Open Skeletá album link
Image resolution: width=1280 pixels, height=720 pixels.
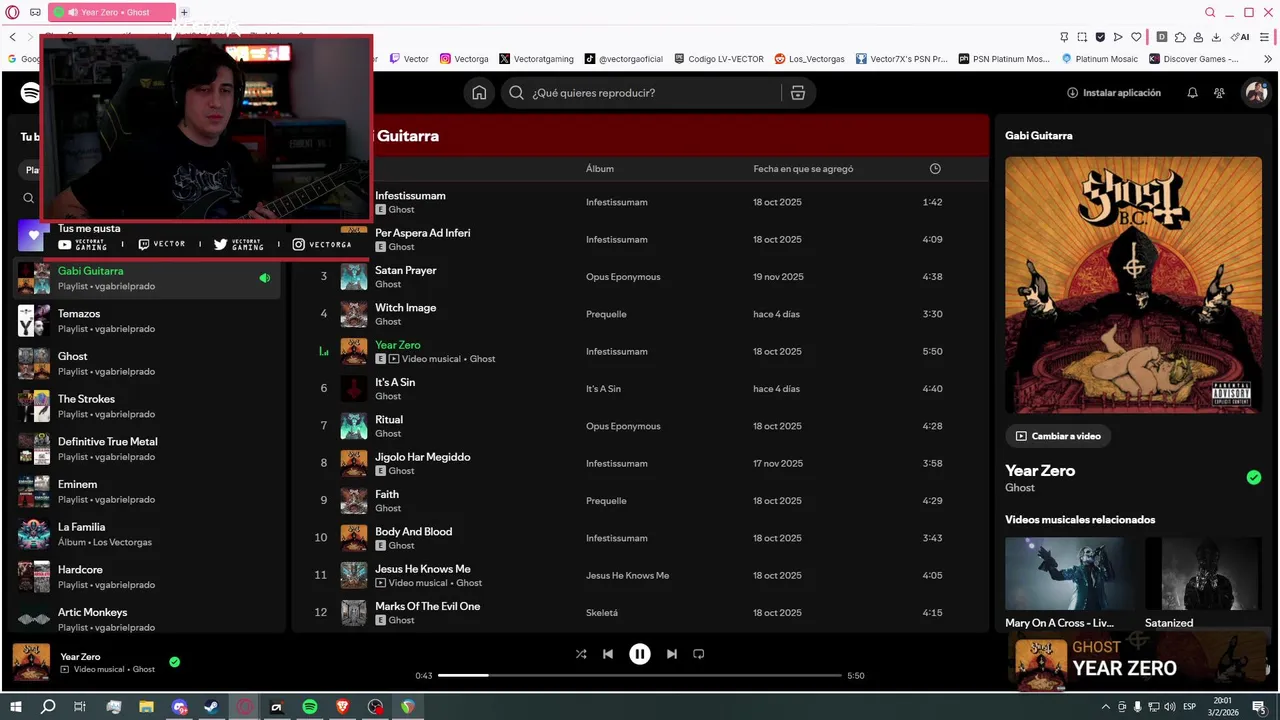point(602,613)
